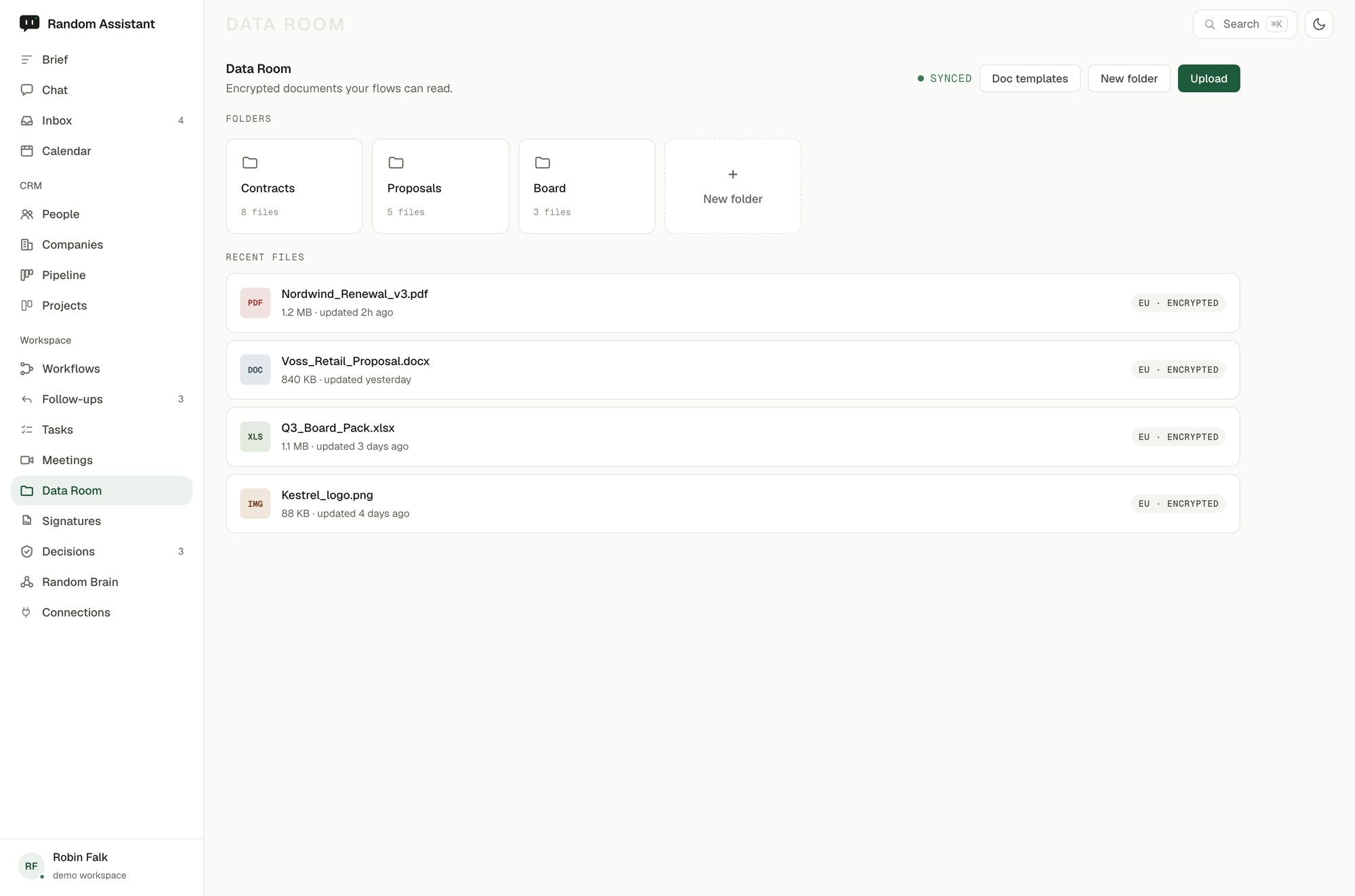Open Doc templates
This screenshot has width=1355, height=896.
[x=1030, y=79]
